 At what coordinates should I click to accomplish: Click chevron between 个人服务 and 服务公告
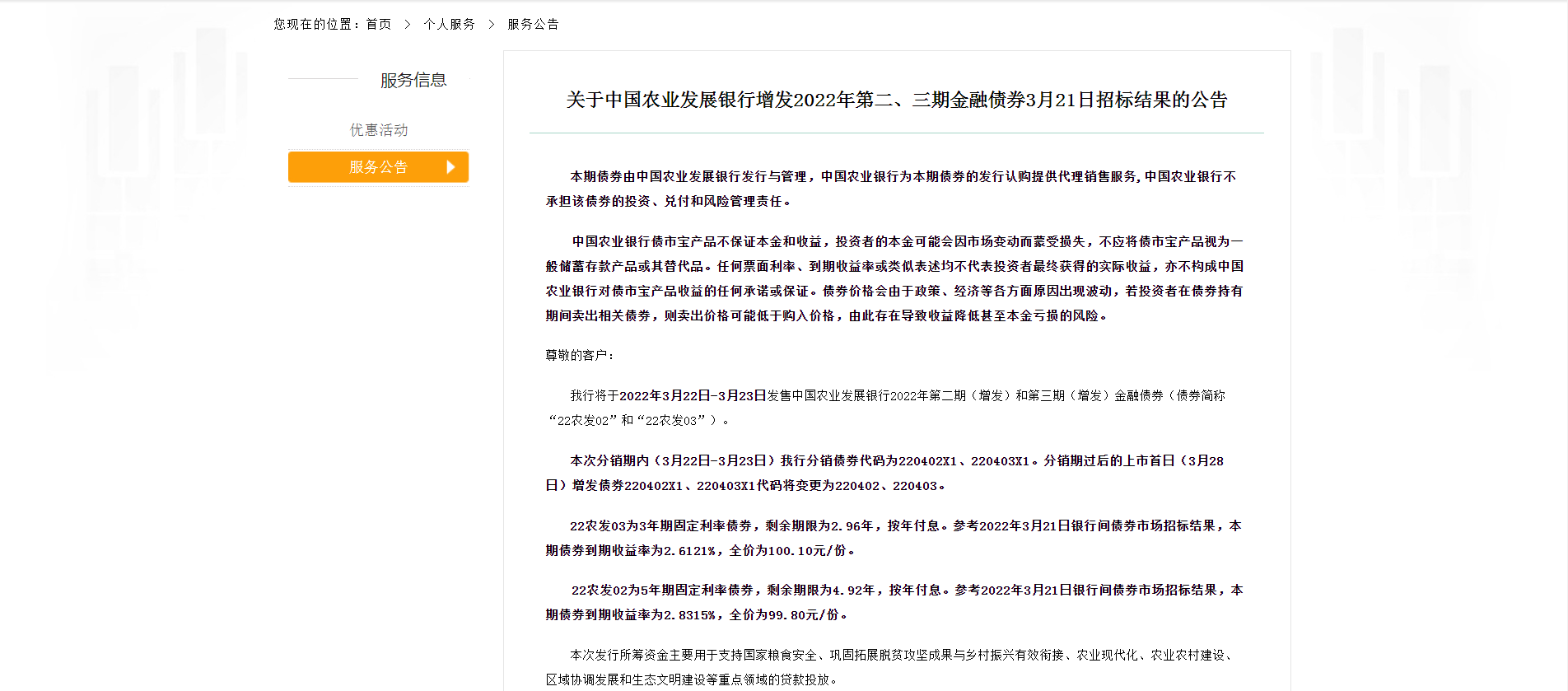coord(492,25)
